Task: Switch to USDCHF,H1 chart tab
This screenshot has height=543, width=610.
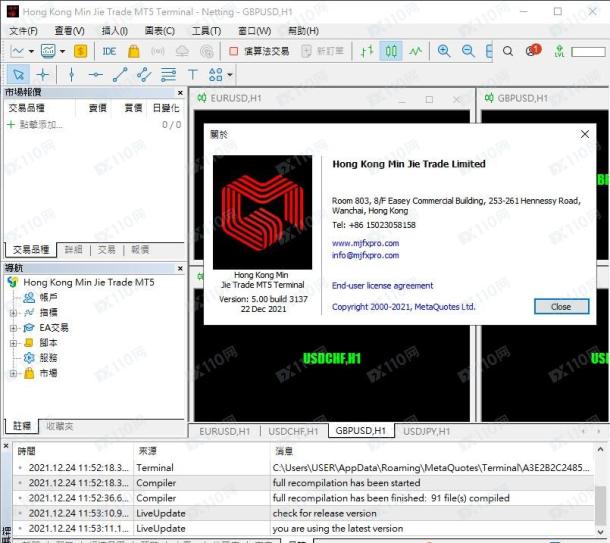Action: [293, 431]
